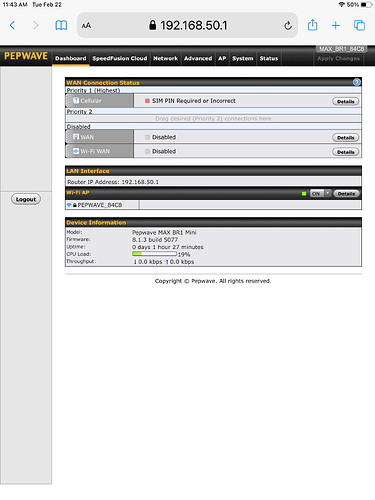375x500 pixels.
Task: Open Details for the Wi-Fi WAN connection
Action: (346, 152)
